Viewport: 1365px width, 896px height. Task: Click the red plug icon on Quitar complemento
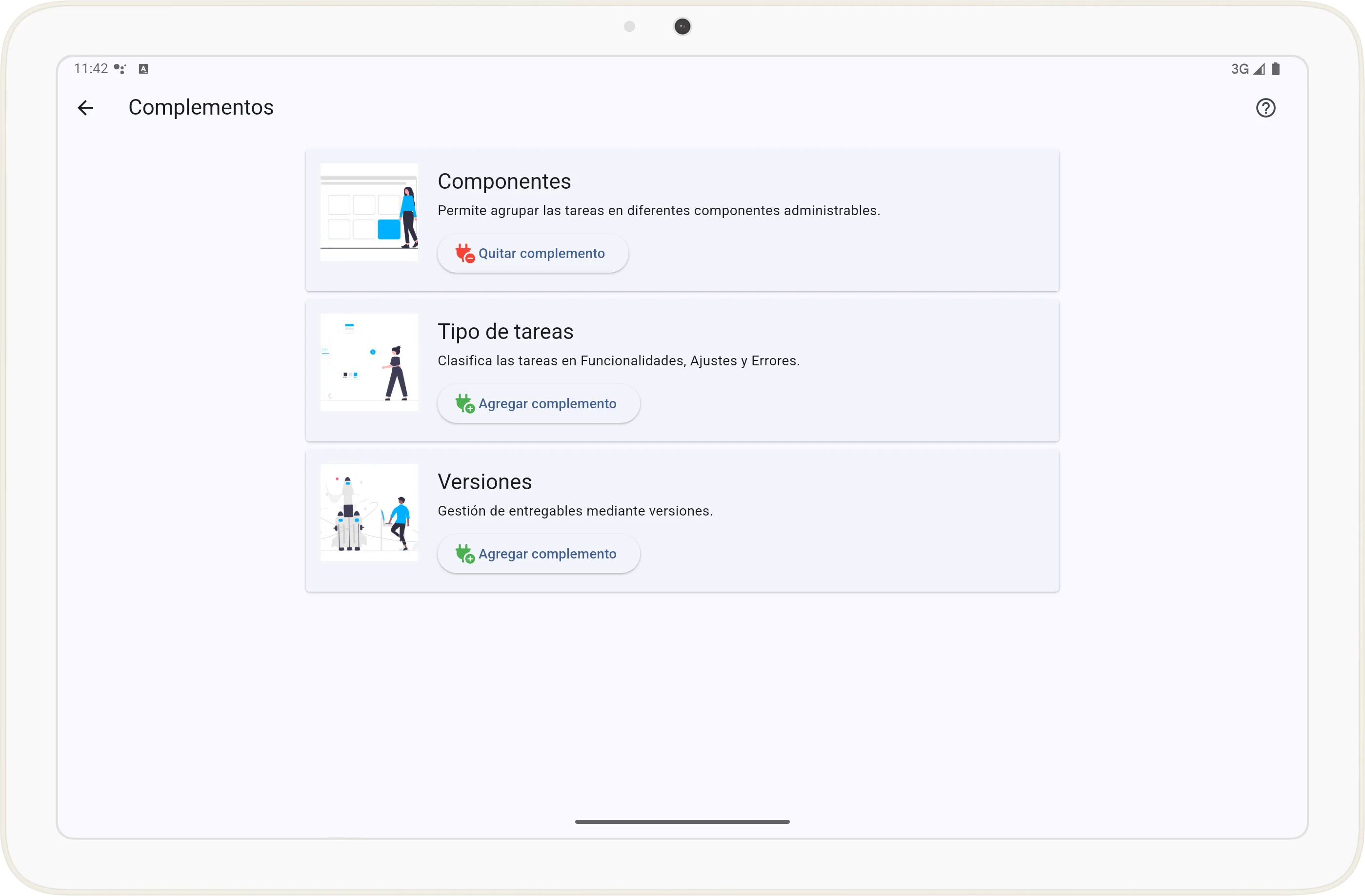pyautogui.click(x=464, y=253)
